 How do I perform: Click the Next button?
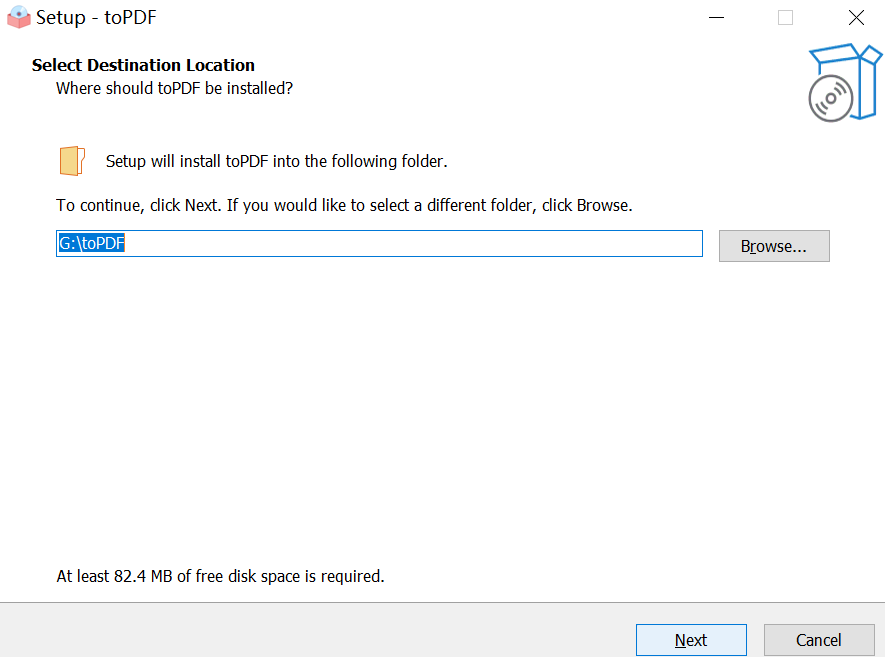691,640
